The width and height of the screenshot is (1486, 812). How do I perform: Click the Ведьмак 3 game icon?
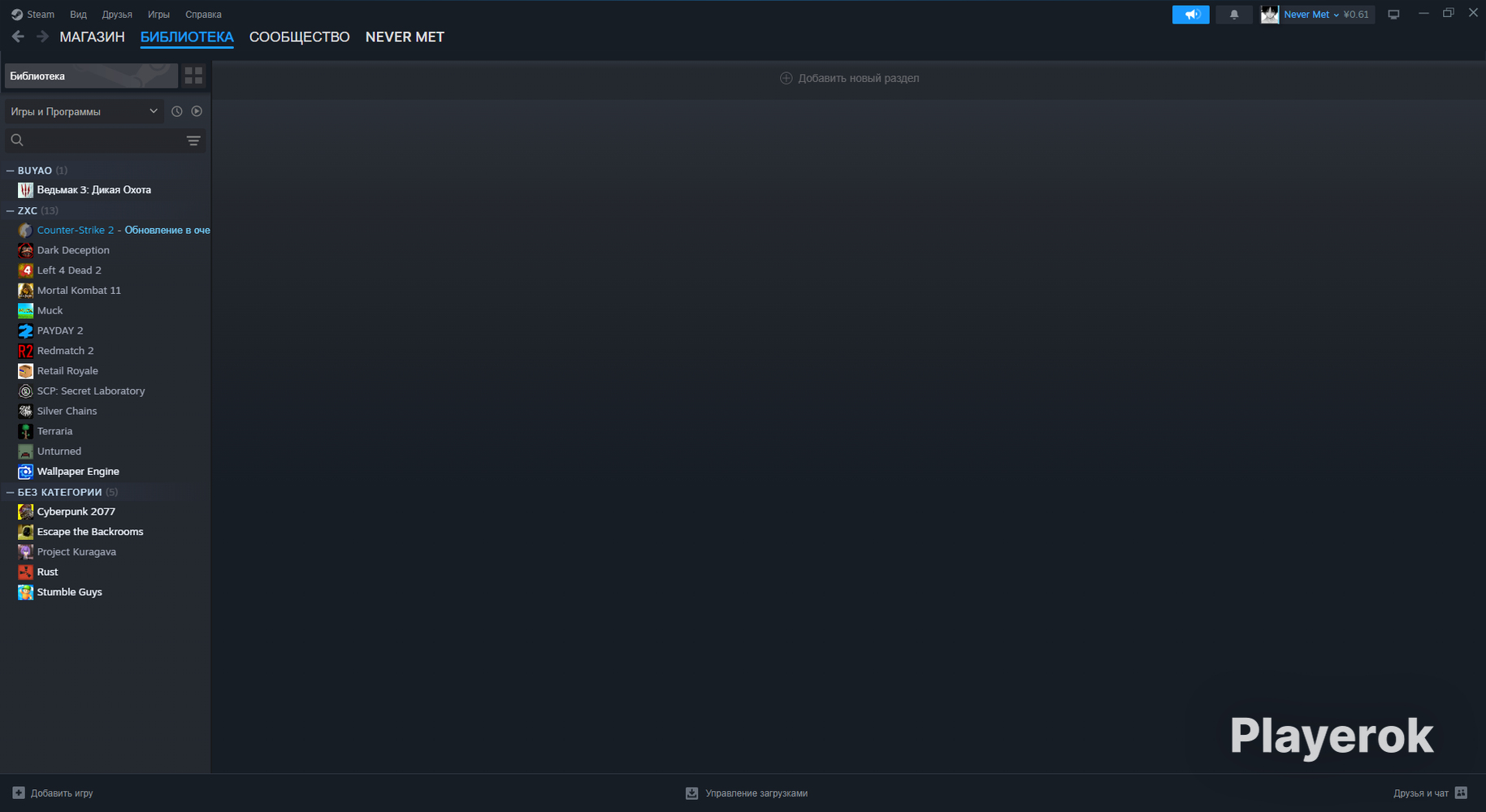25,190
